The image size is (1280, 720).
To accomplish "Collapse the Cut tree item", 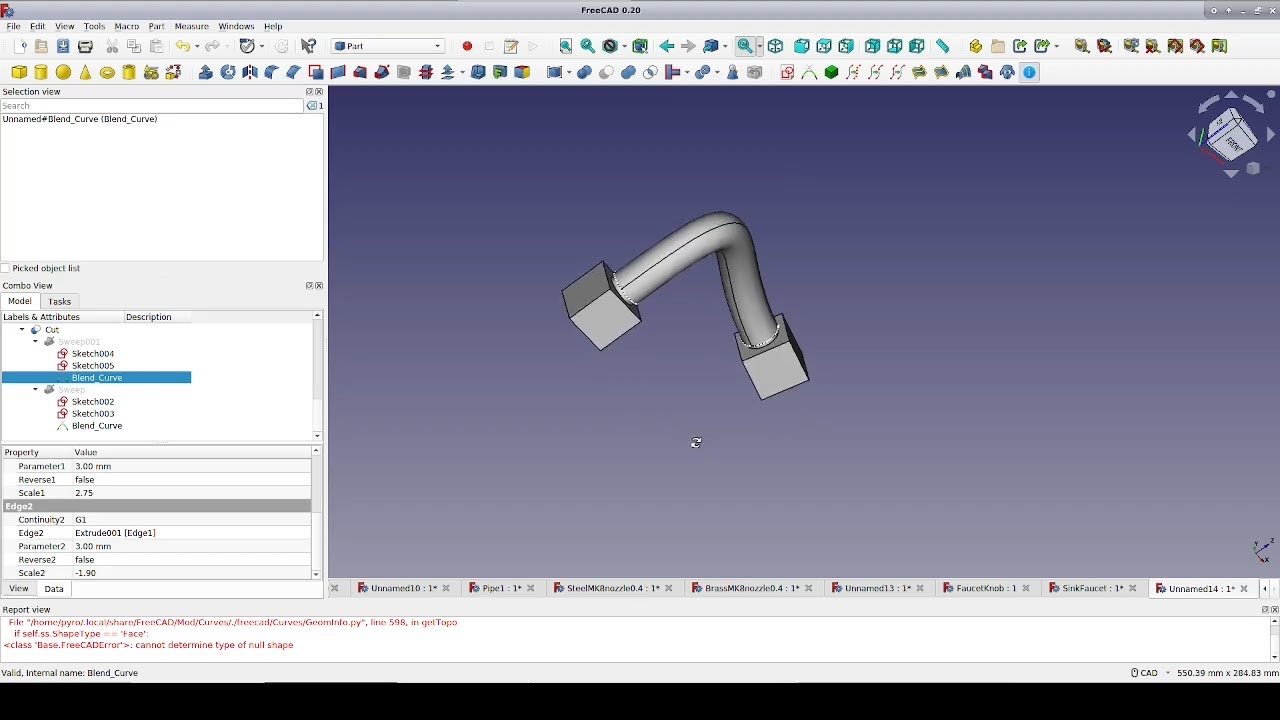I will coord(22,329).
